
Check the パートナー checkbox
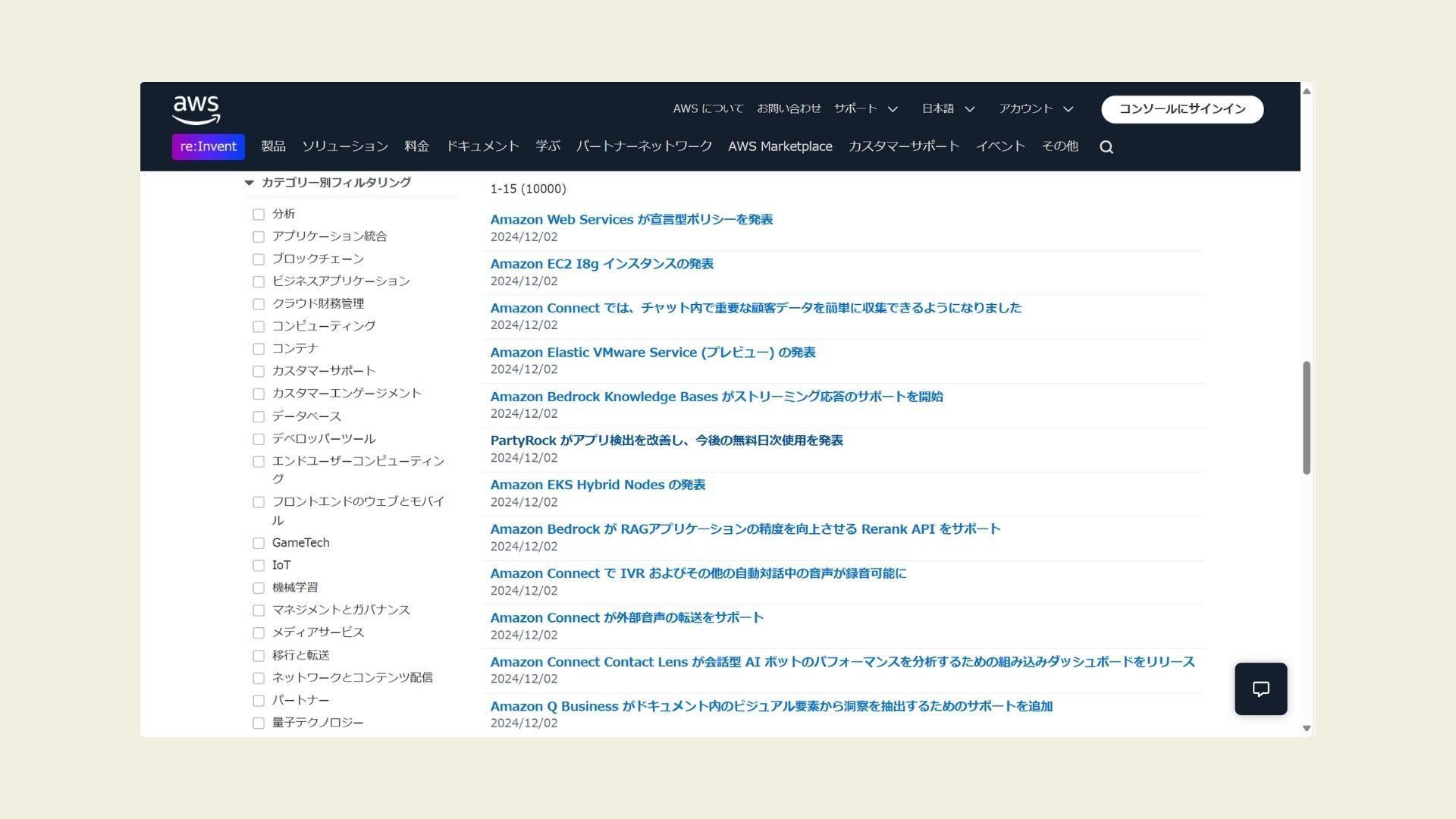tap(259, 701)
